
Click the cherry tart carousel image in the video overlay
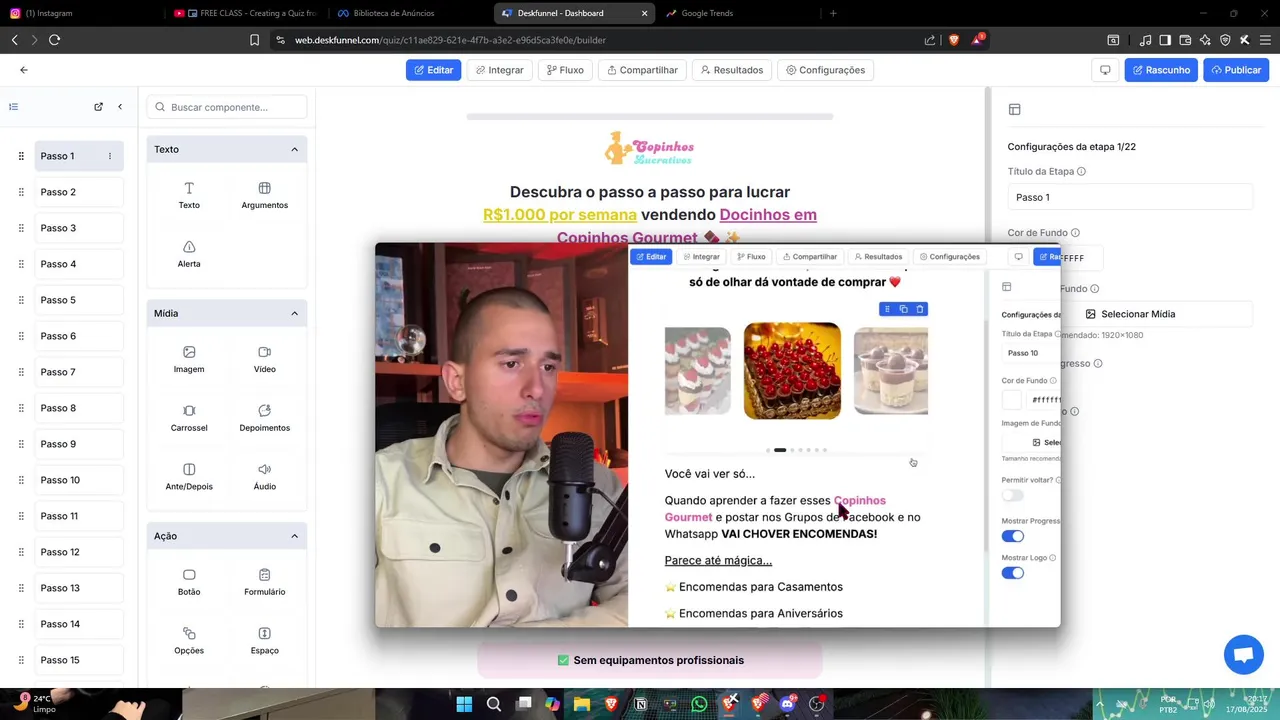point(792,370)
